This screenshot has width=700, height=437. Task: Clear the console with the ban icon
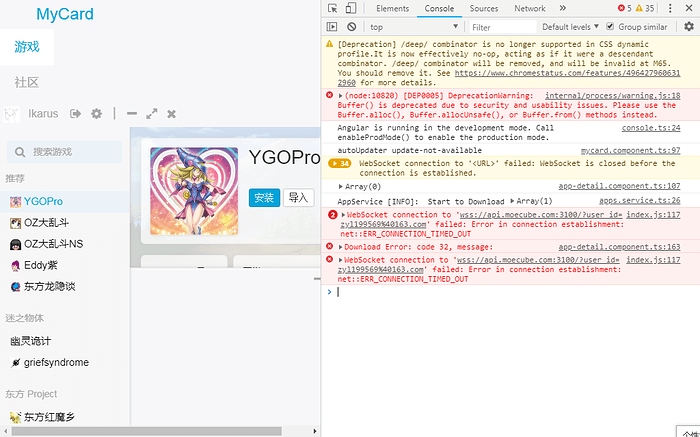(352, 27)
